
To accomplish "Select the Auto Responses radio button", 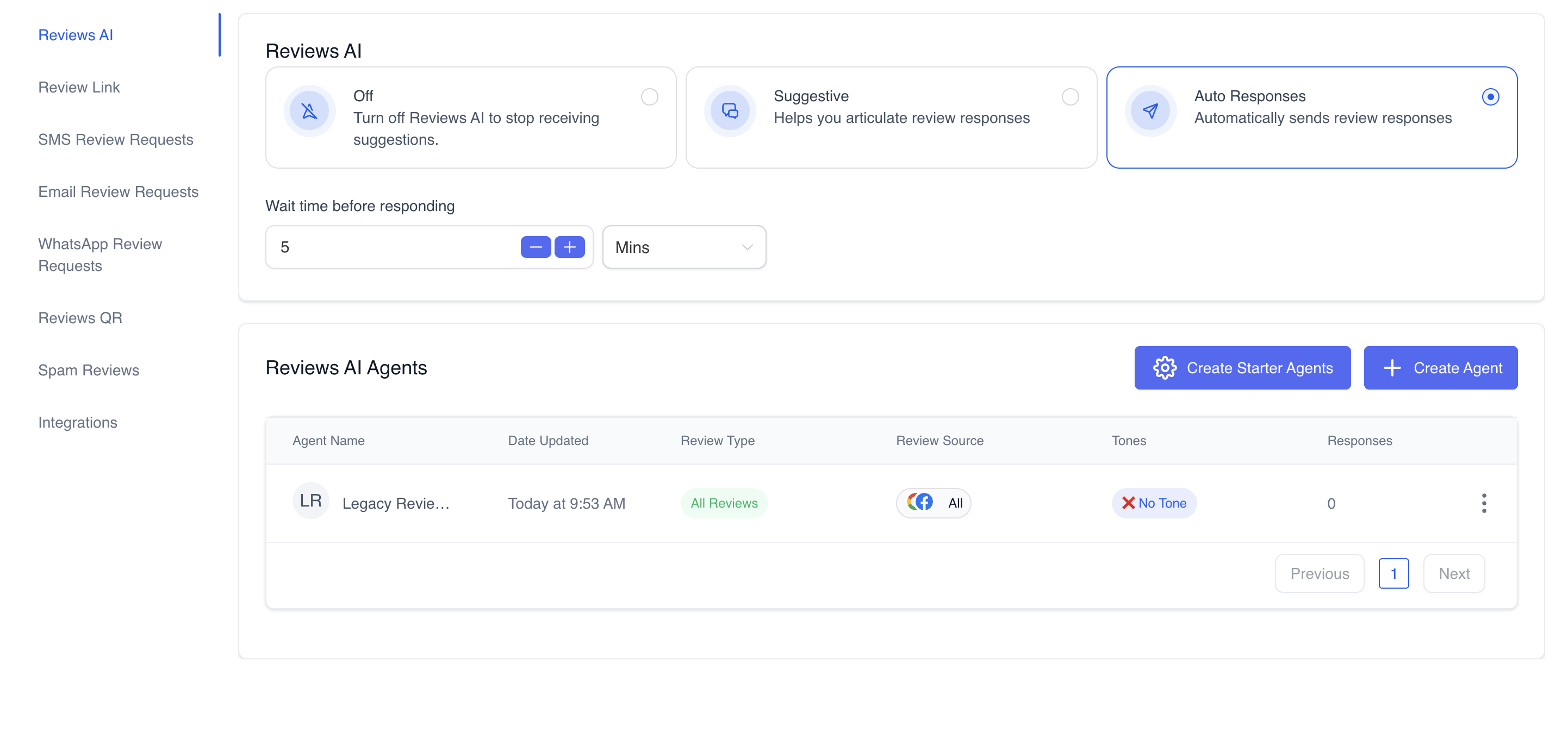I will pos(1491,97).
